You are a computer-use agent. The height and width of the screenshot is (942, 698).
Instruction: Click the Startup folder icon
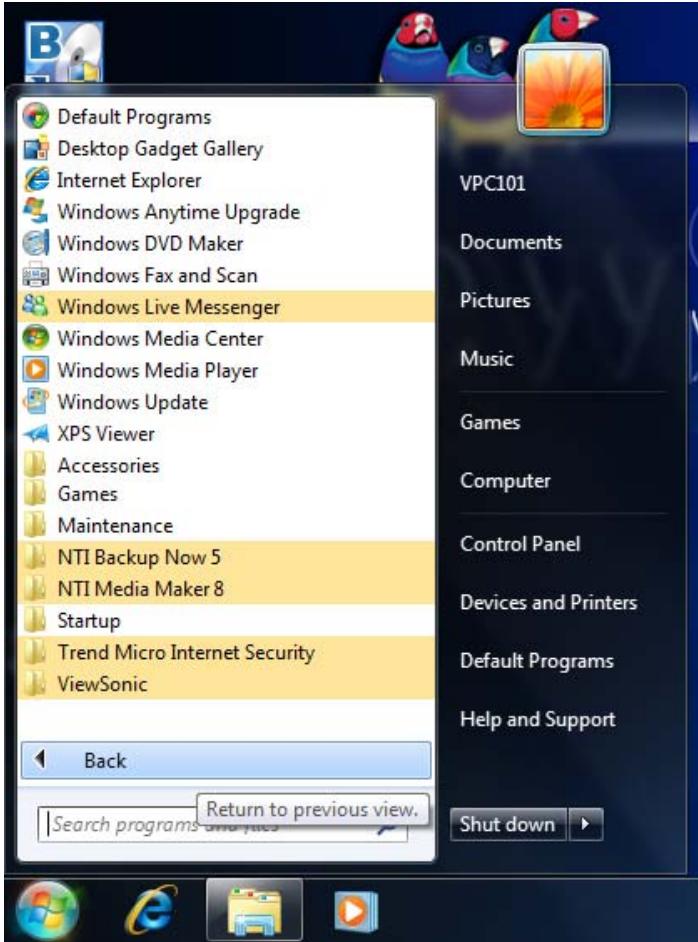[x=35, y=620]
